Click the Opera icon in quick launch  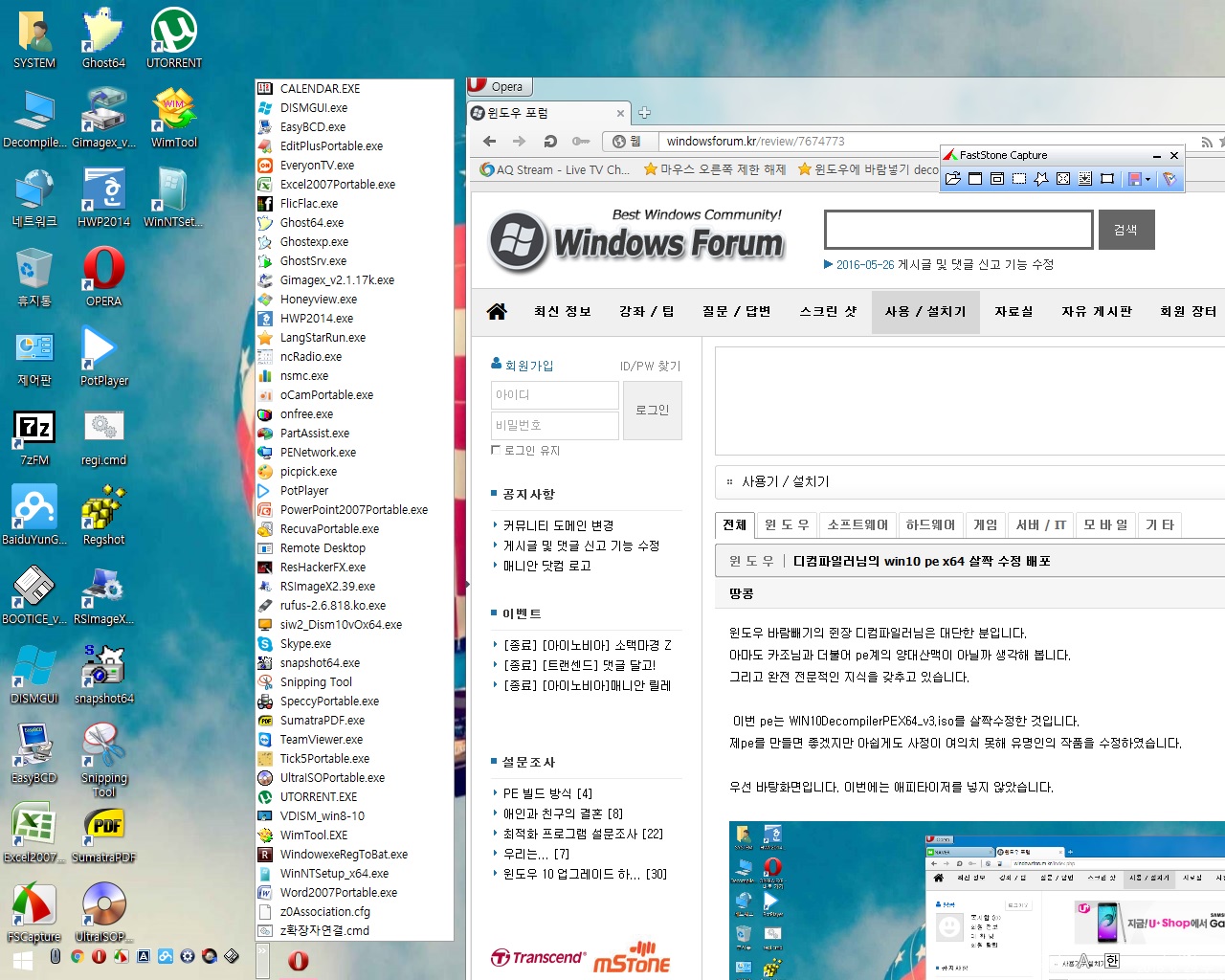pyautogui.click(x=99, y=956)
